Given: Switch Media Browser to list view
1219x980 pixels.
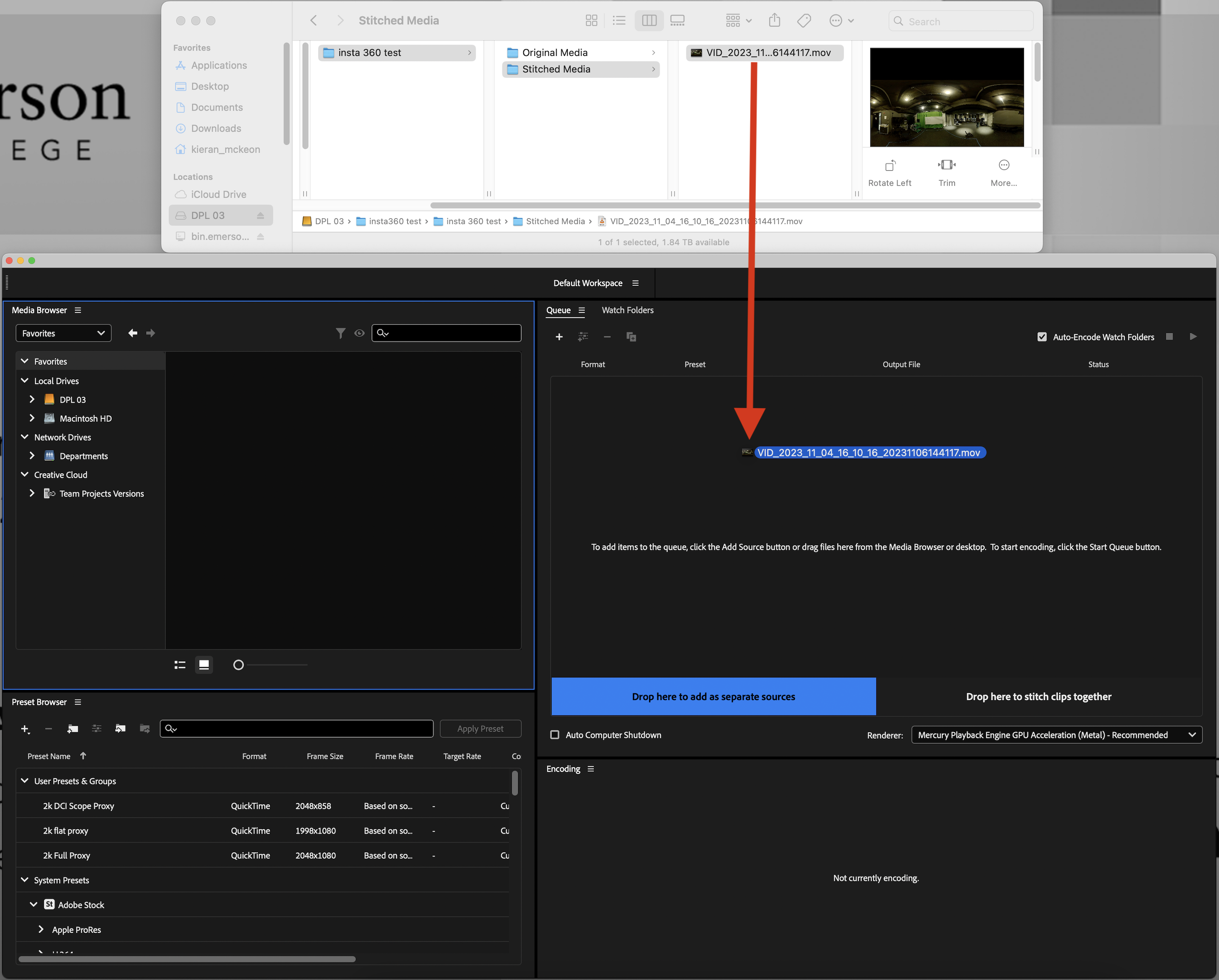Looking at the screenshot, I should pos(180,665).
